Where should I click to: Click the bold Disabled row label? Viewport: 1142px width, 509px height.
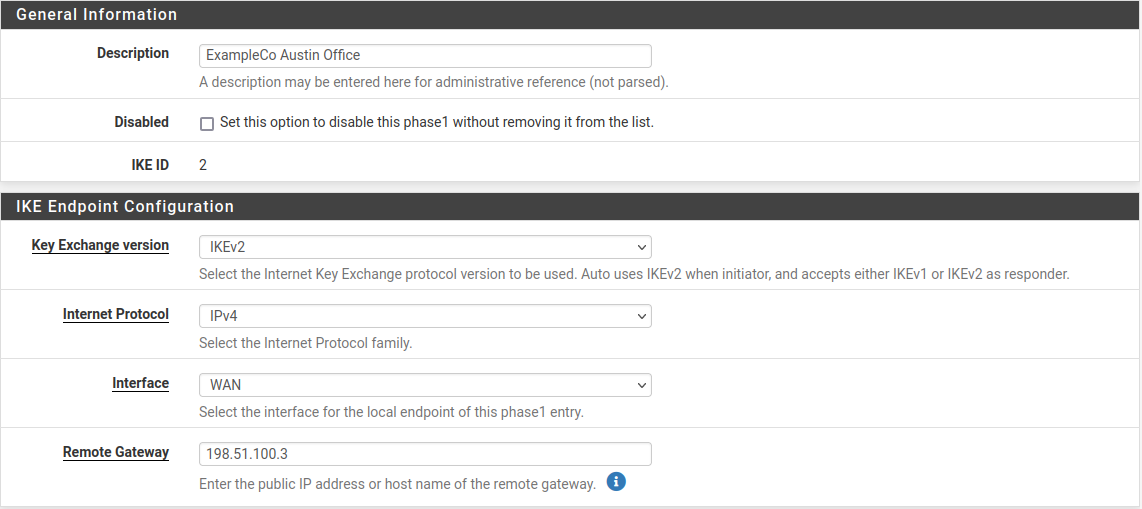141,122
